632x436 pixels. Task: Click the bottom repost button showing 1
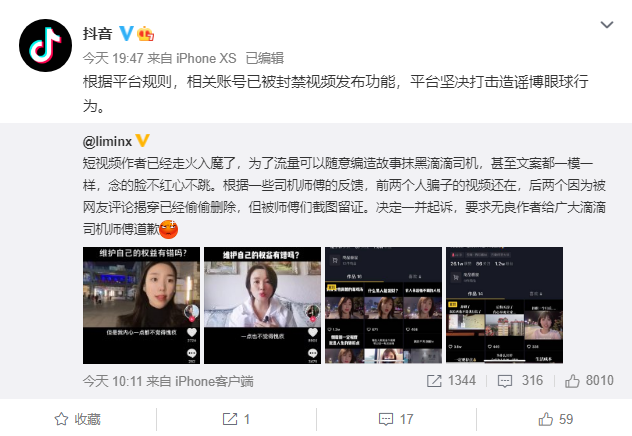(x=236, y=419)
